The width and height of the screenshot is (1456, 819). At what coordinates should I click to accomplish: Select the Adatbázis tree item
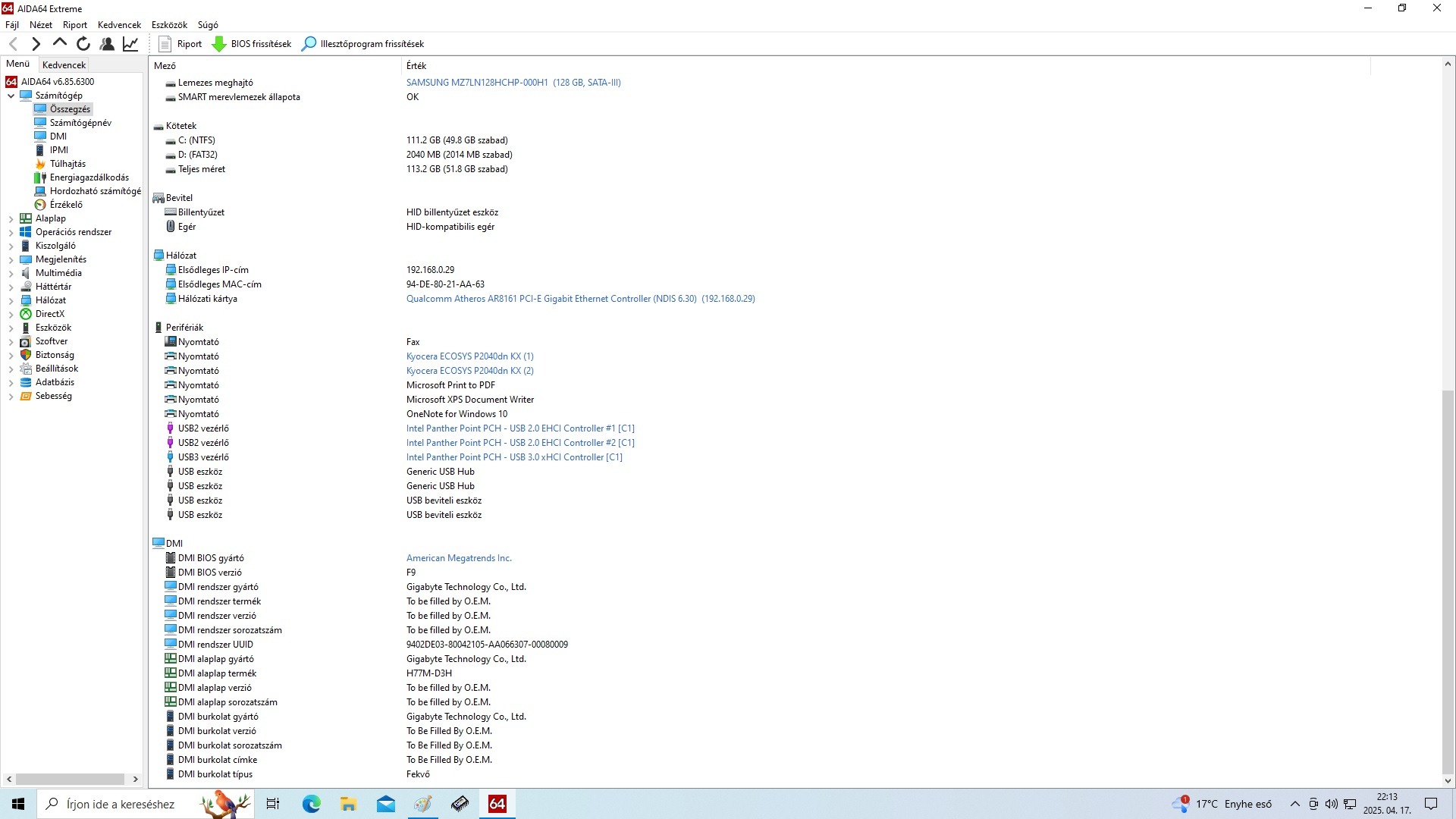55,382
